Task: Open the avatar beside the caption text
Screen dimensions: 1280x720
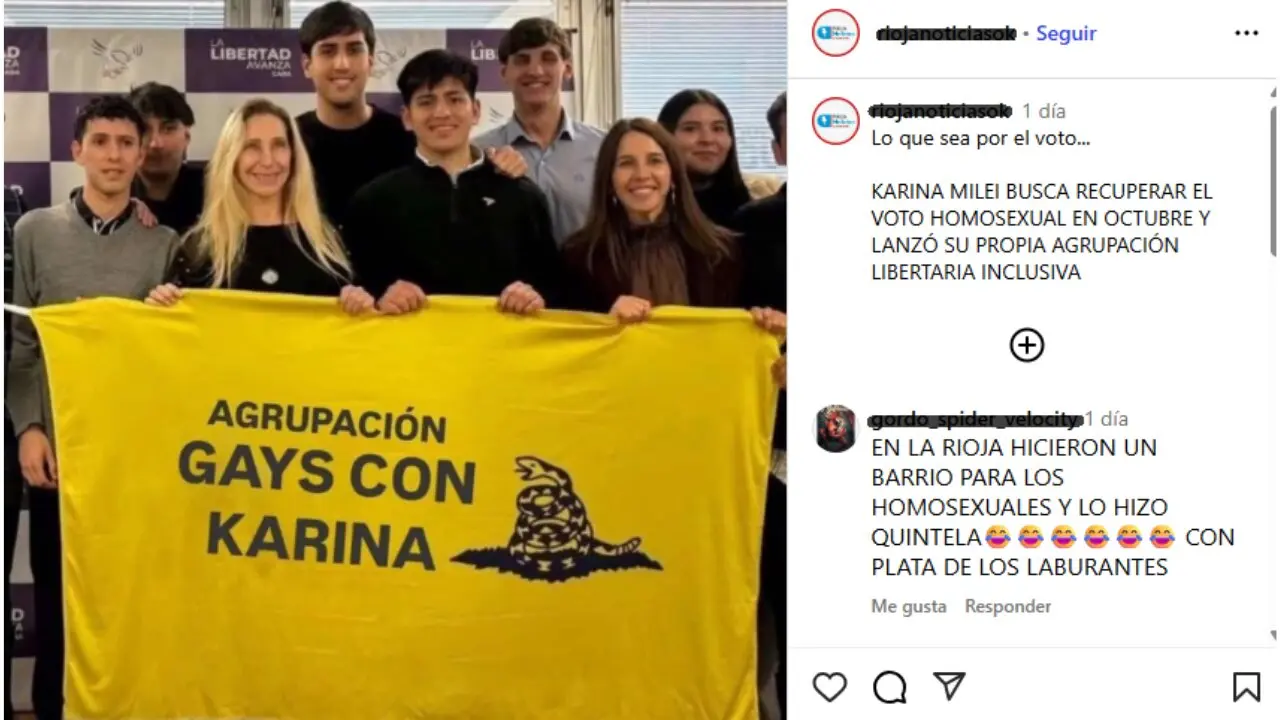Action: (x=836, y=121)
